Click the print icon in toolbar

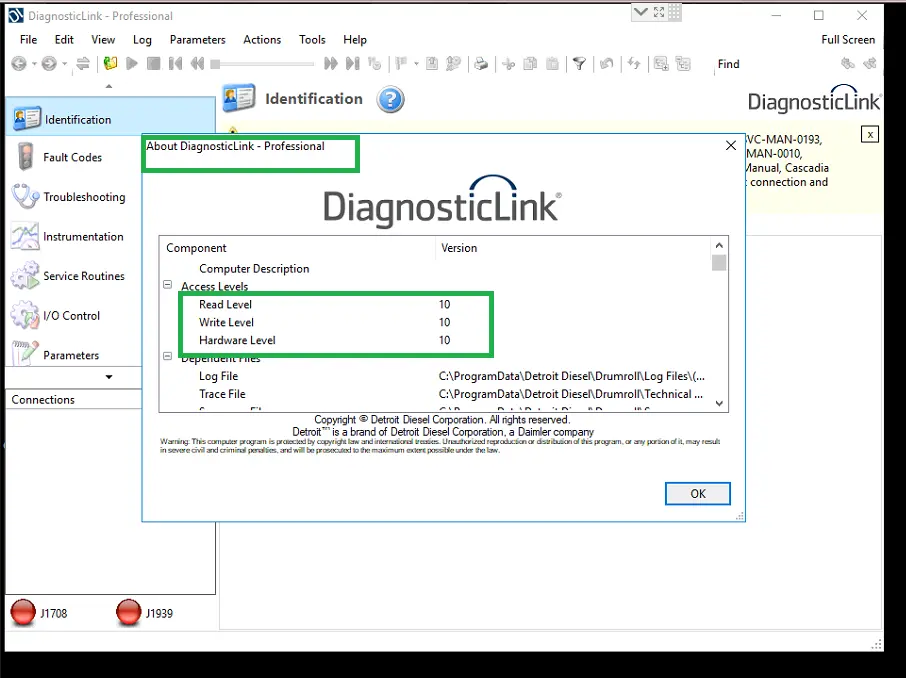[481, 64]
